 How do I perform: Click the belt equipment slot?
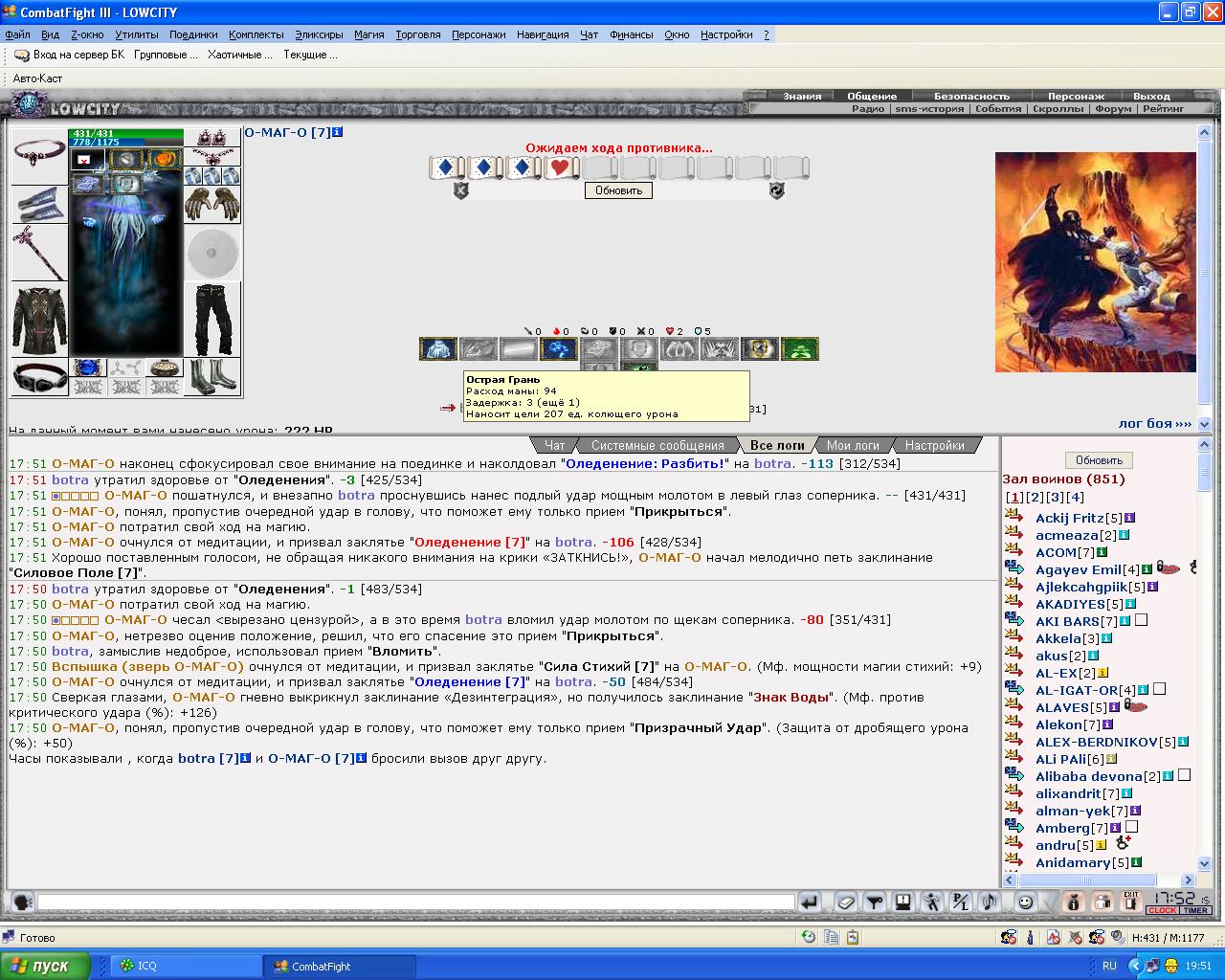tap(39, 376)
